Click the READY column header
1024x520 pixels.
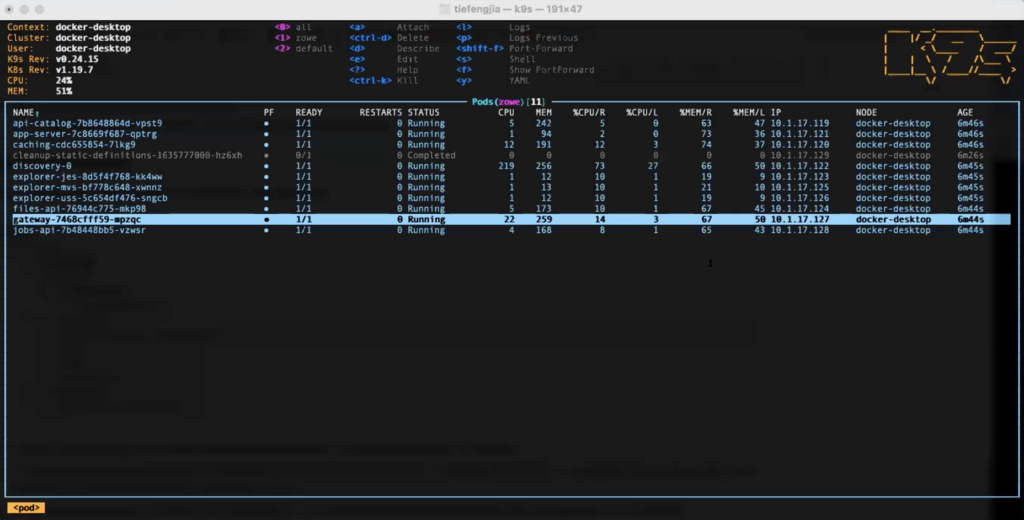click(309, 112)
